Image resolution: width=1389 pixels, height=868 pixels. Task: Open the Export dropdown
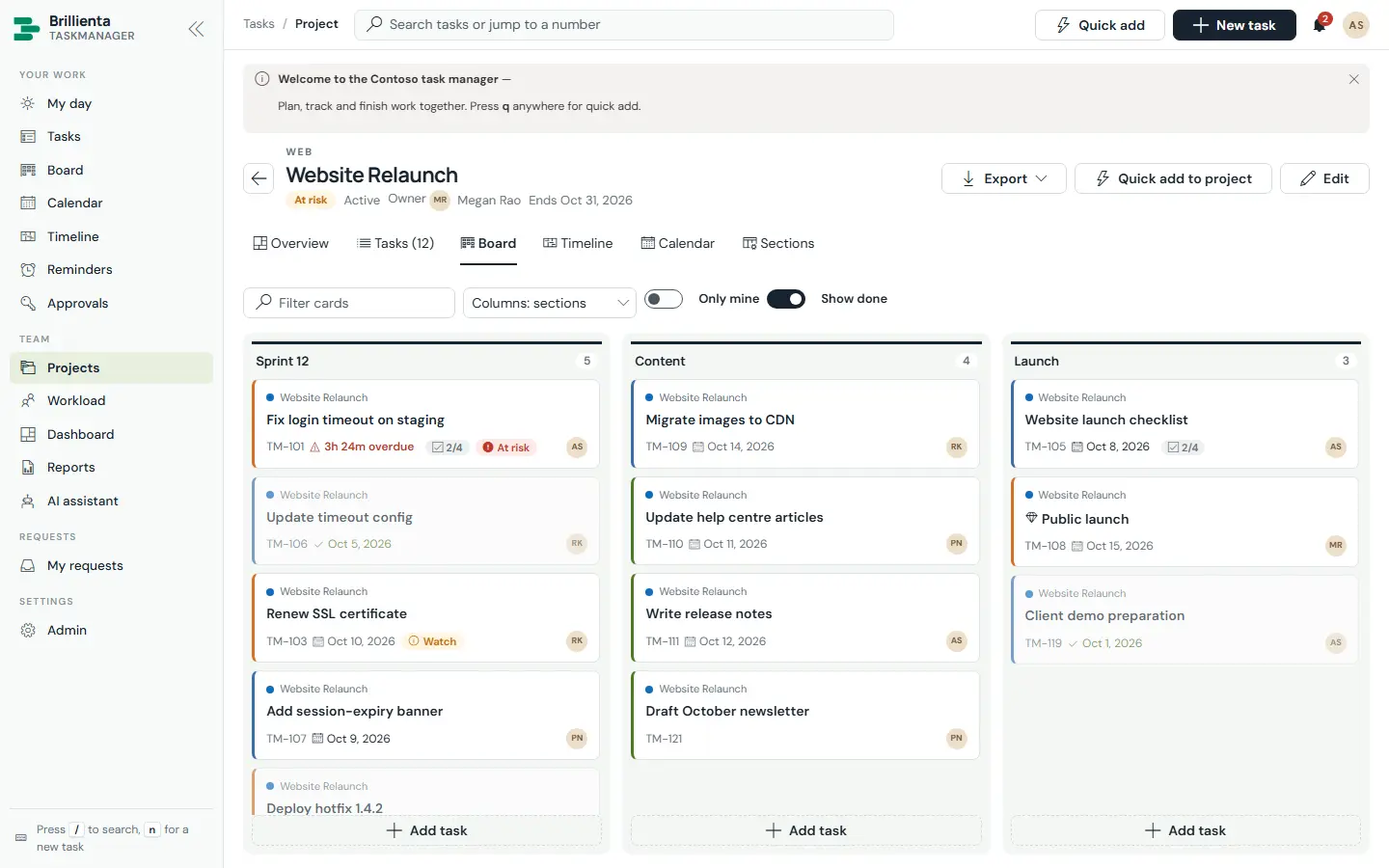1004,178
